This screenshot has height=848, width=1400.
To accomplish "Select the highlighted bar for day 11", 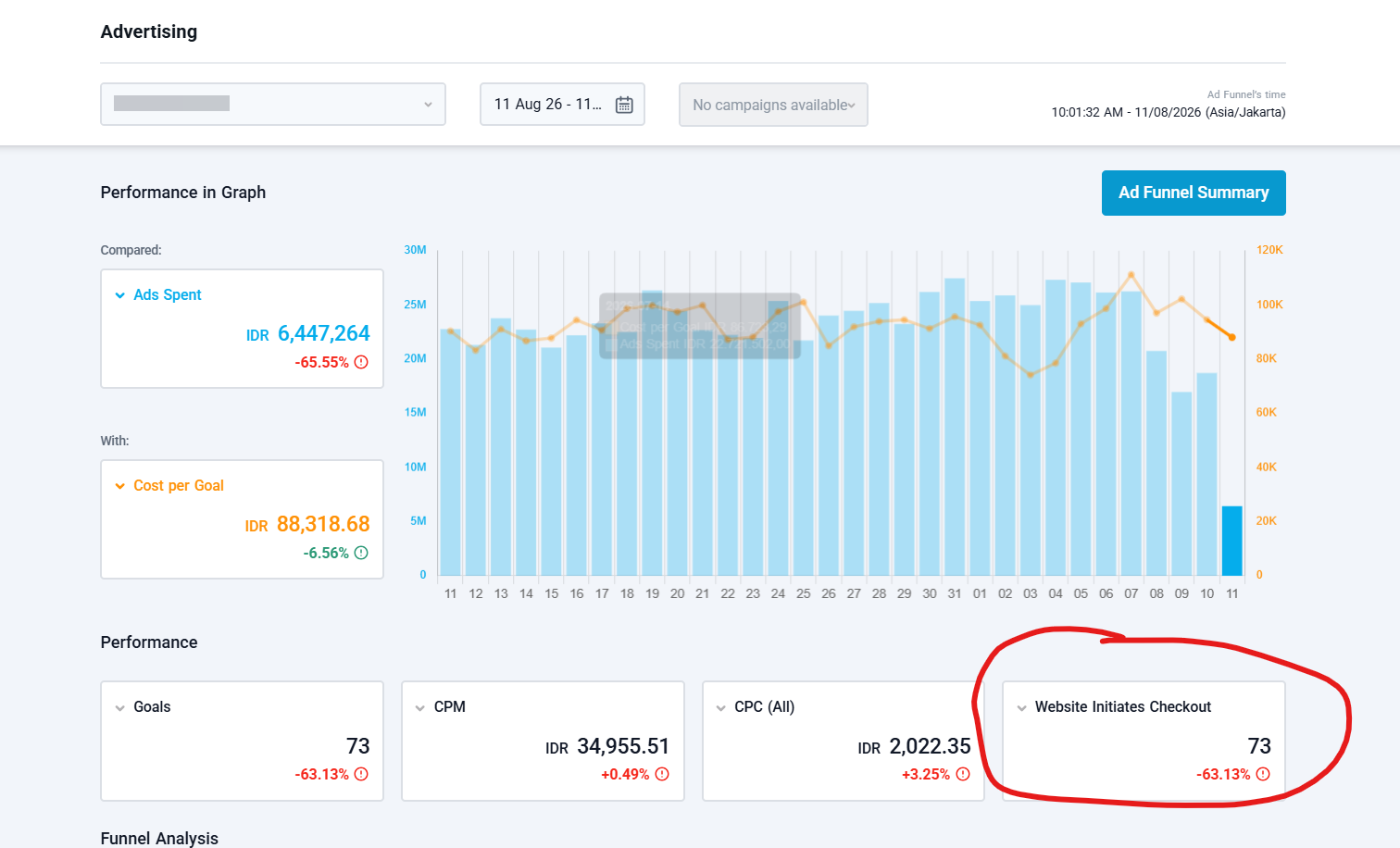I will [x=1232, y=542].
